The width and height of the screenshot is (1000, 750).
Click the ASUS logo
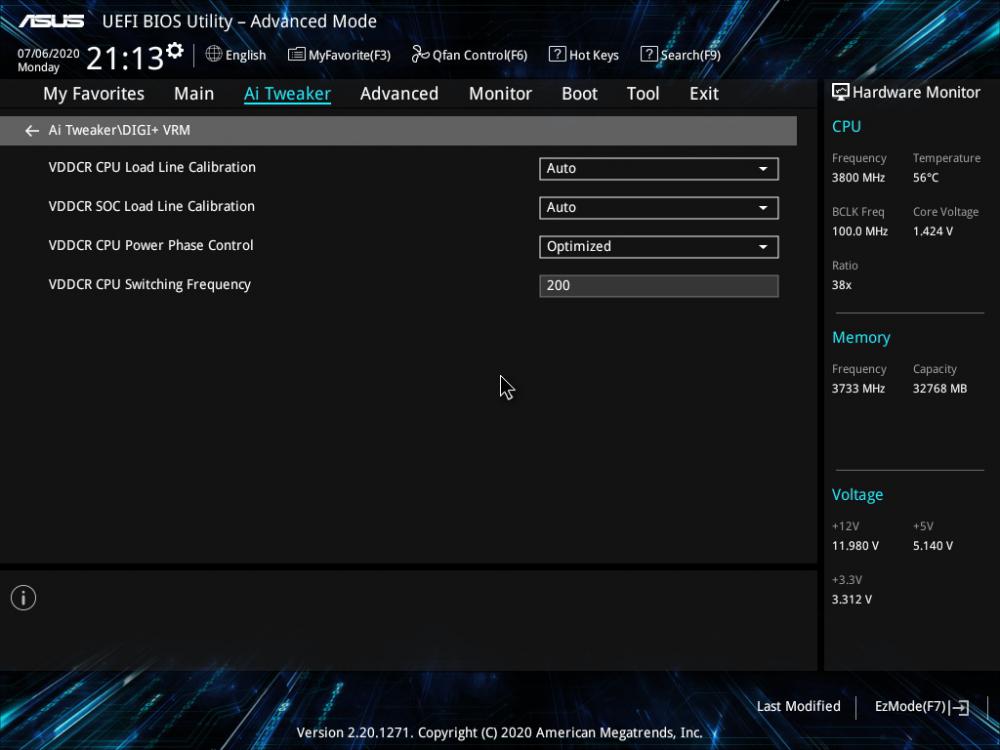point(51,21)
